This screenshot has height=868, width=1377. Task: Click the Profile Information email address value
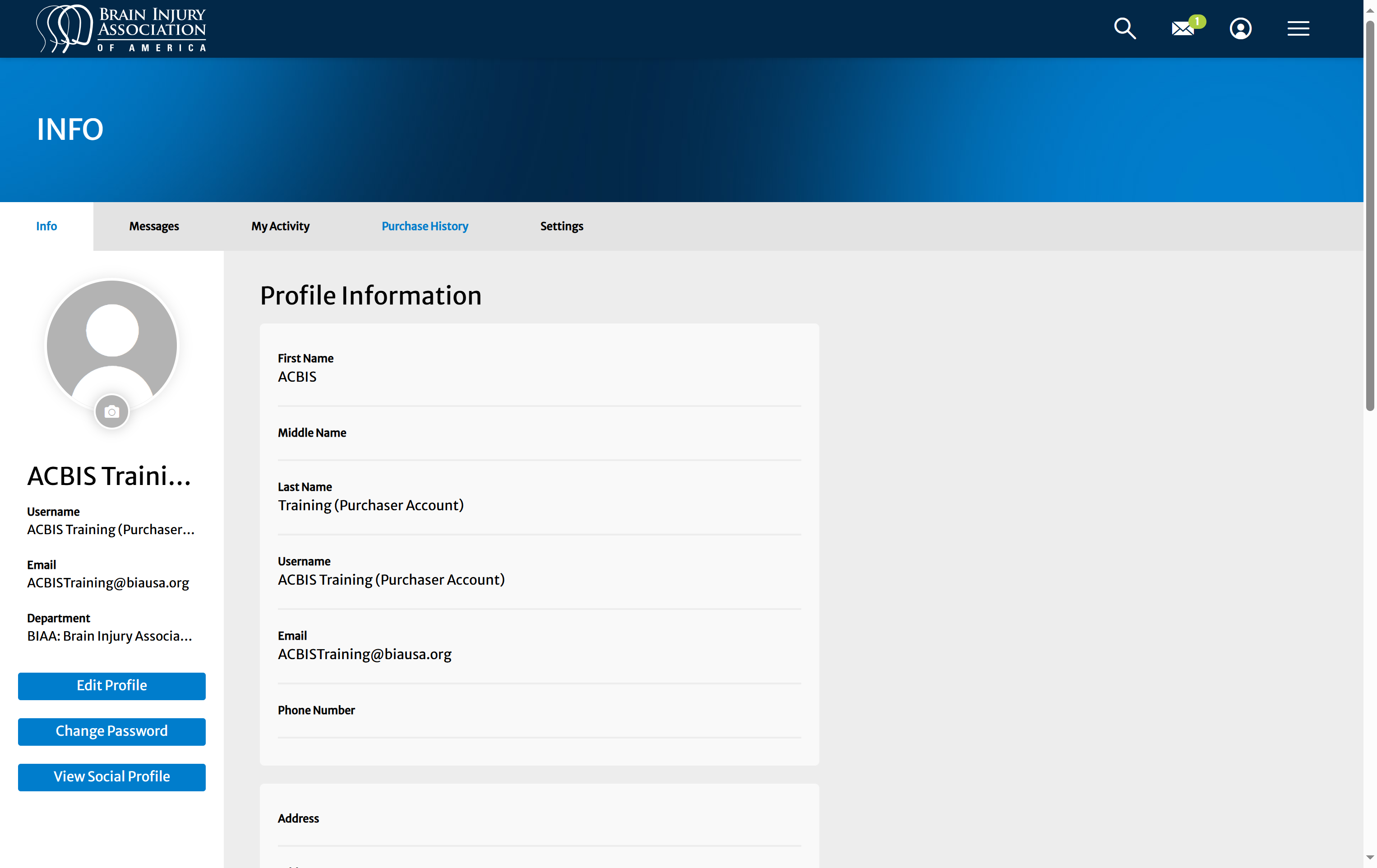tap(365, 654)
